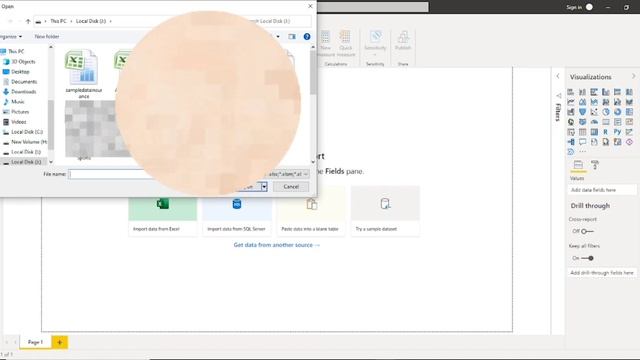Select the Funnel visual
This screenshot has height=360, width=640.
(x=582, y=112)
